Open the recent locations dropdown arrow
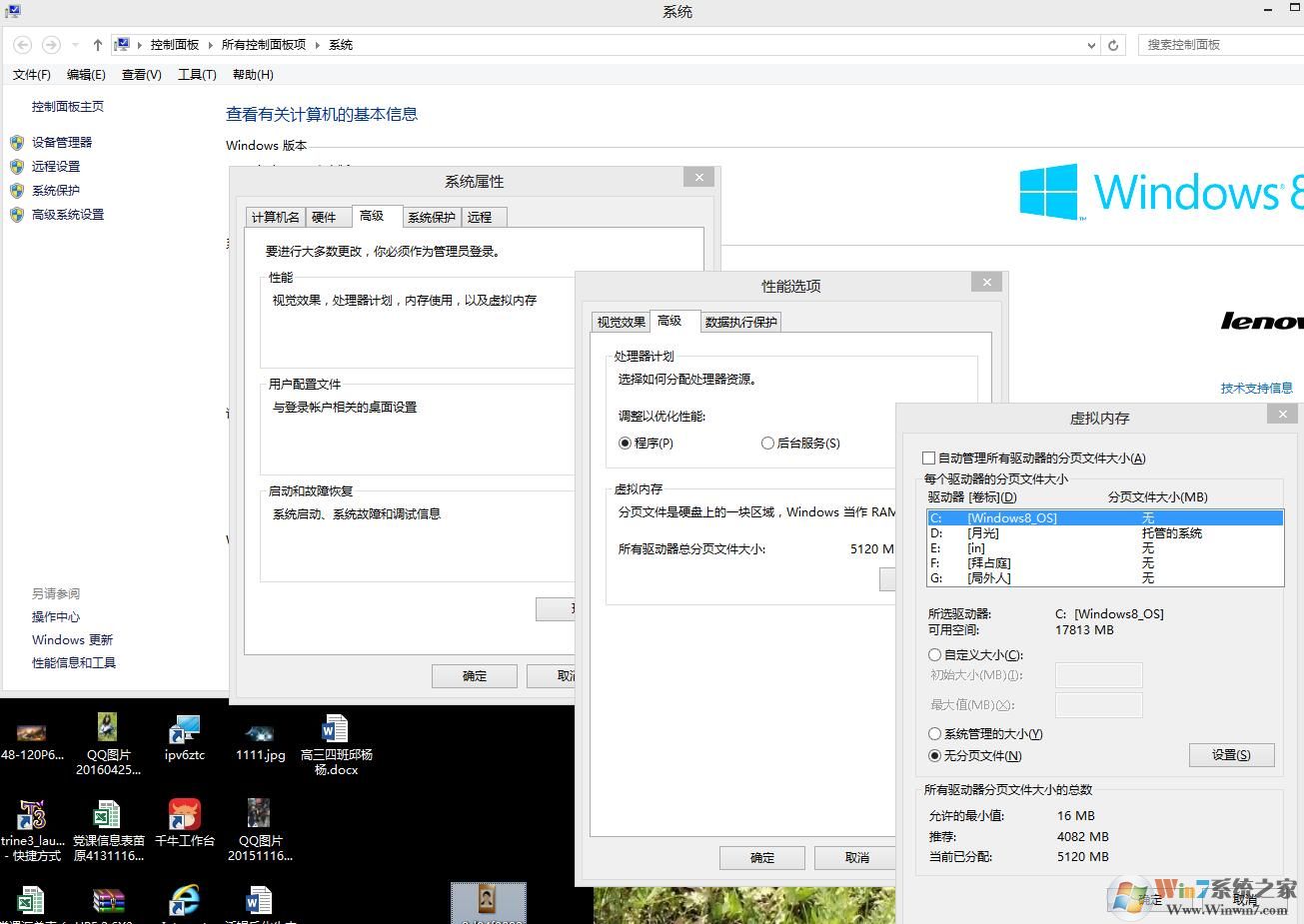The image size is (1304, 924). click(75, 45)
